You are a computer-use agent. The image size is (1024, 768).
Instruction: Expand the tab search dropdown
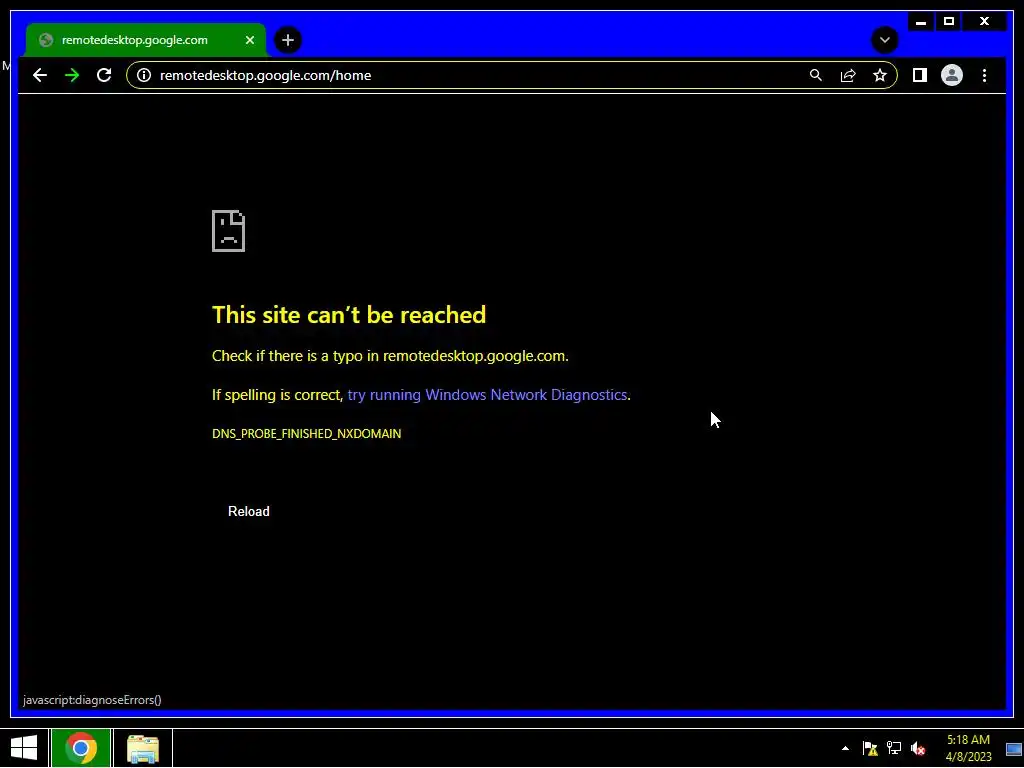coord(884,40)
